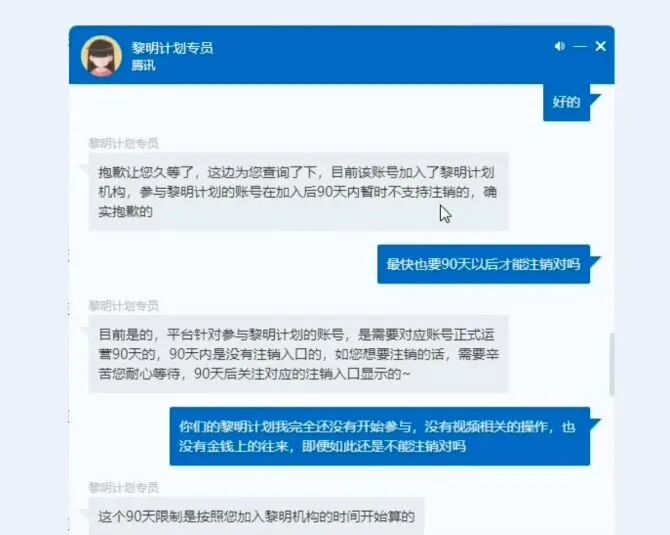Select the reply 这个90天限制是按照您加入黎明机构
This screenshot has width=670, height=535.
pyautogui.click(x=256, y=516)
